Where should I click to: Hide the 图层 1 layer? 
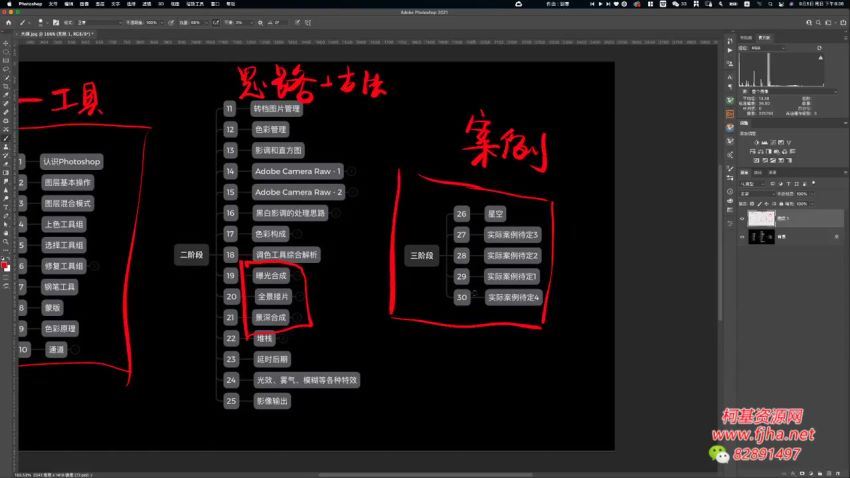coord(742,218)
